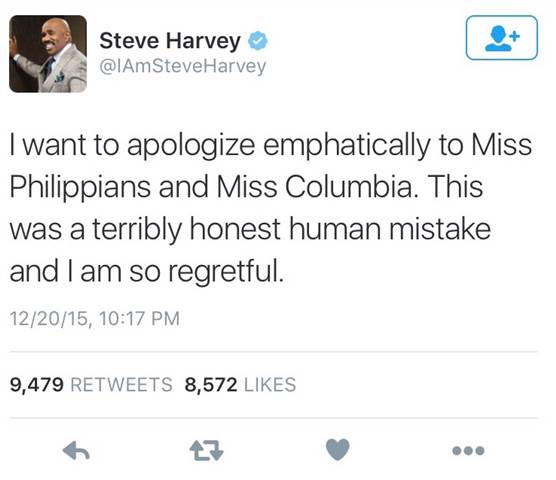Click the word apologize in the tweet
The height and width of the screenshot is (480, 556).
tap(191, 146)
